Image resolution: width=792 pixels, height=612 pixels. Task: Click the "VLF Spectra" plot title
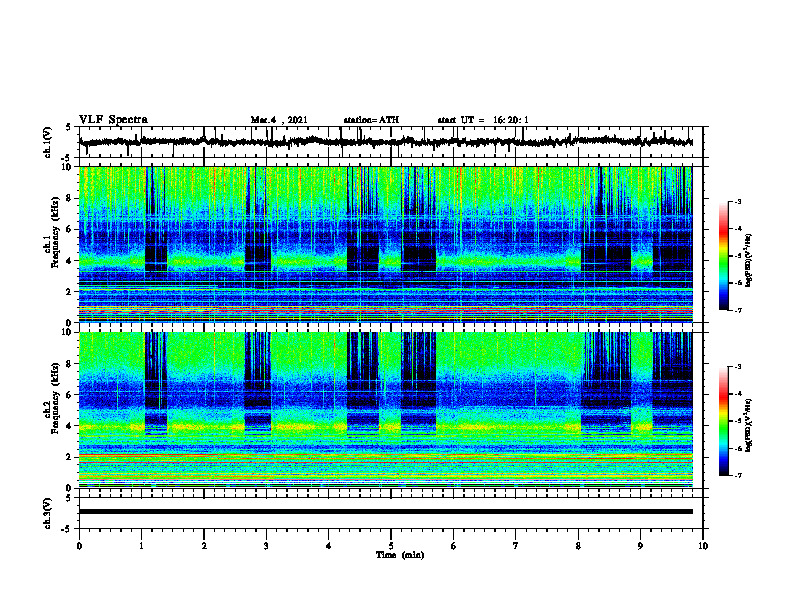(x=113, y=120)
